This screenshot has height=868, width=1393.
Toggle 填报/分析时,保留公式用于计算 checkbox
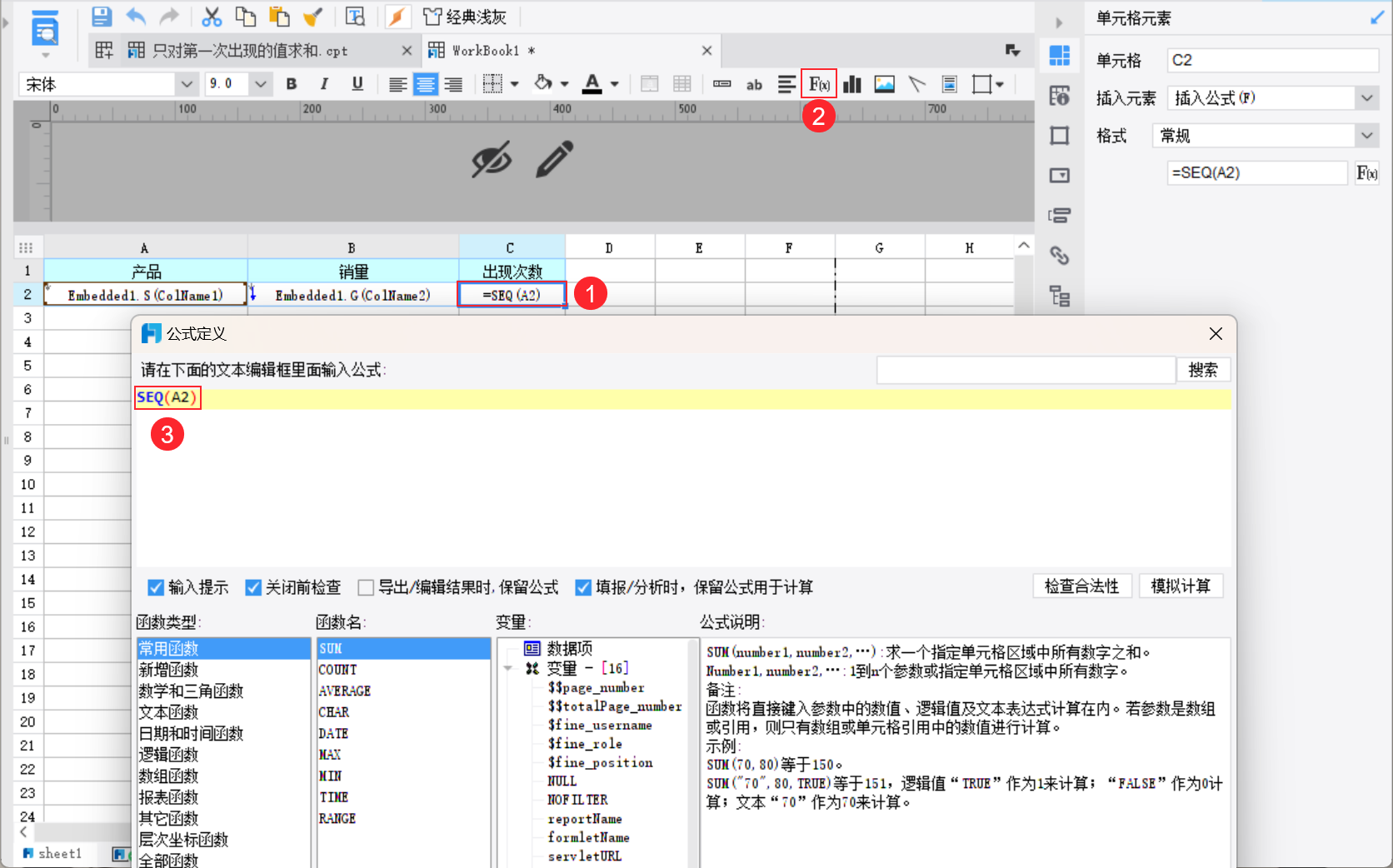click(x=583, y=587)
